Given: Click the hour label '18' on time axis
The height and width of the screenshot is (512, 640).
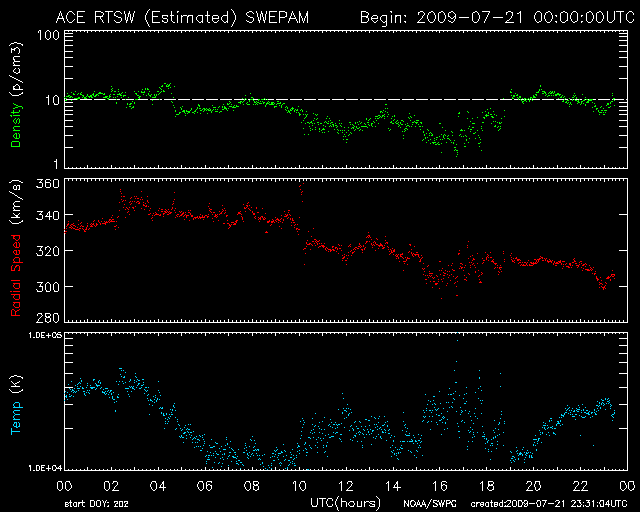Looking at the screenshot, I should coord(487,486).
